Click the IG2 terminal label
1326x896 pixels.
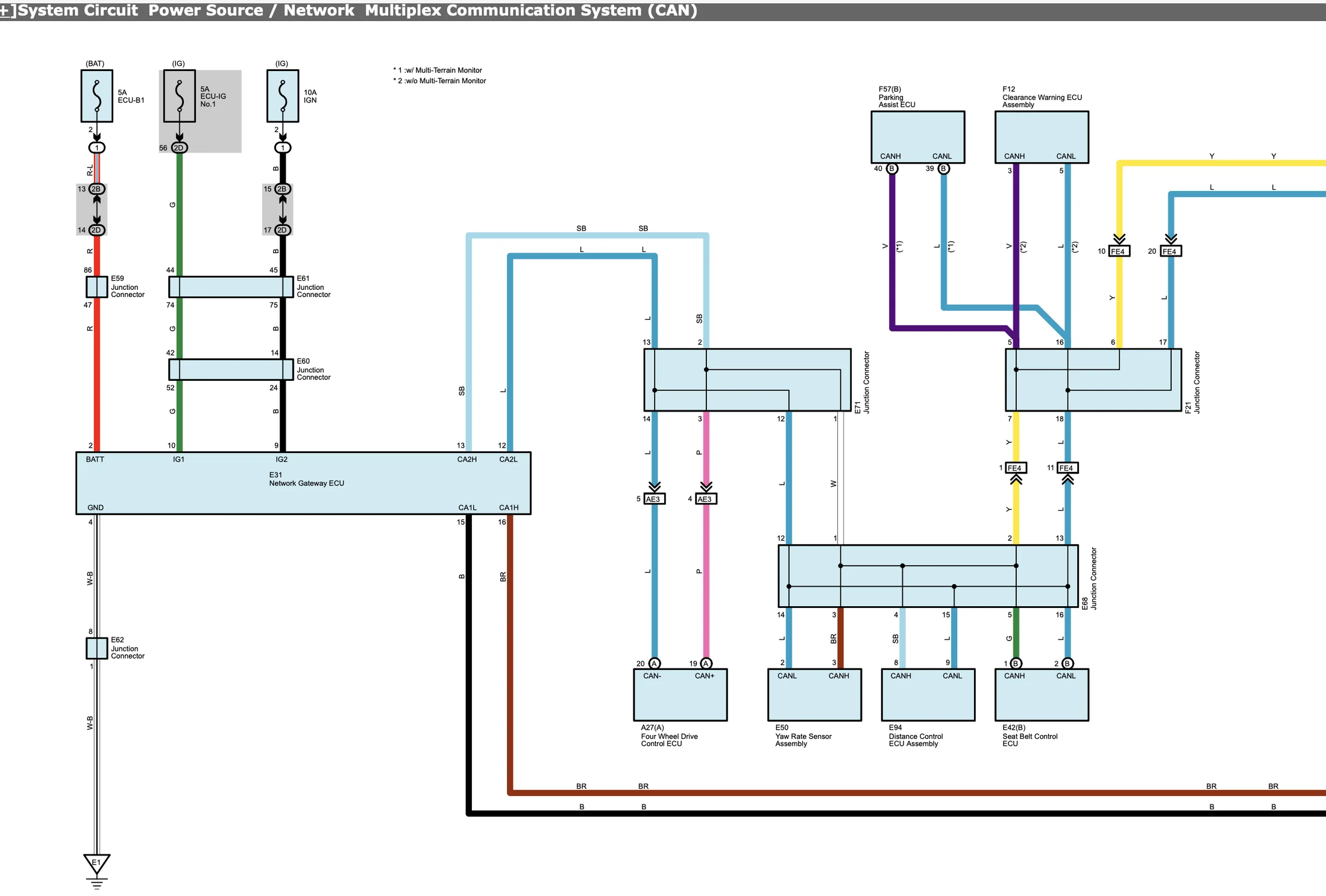[x=281, y=459]
